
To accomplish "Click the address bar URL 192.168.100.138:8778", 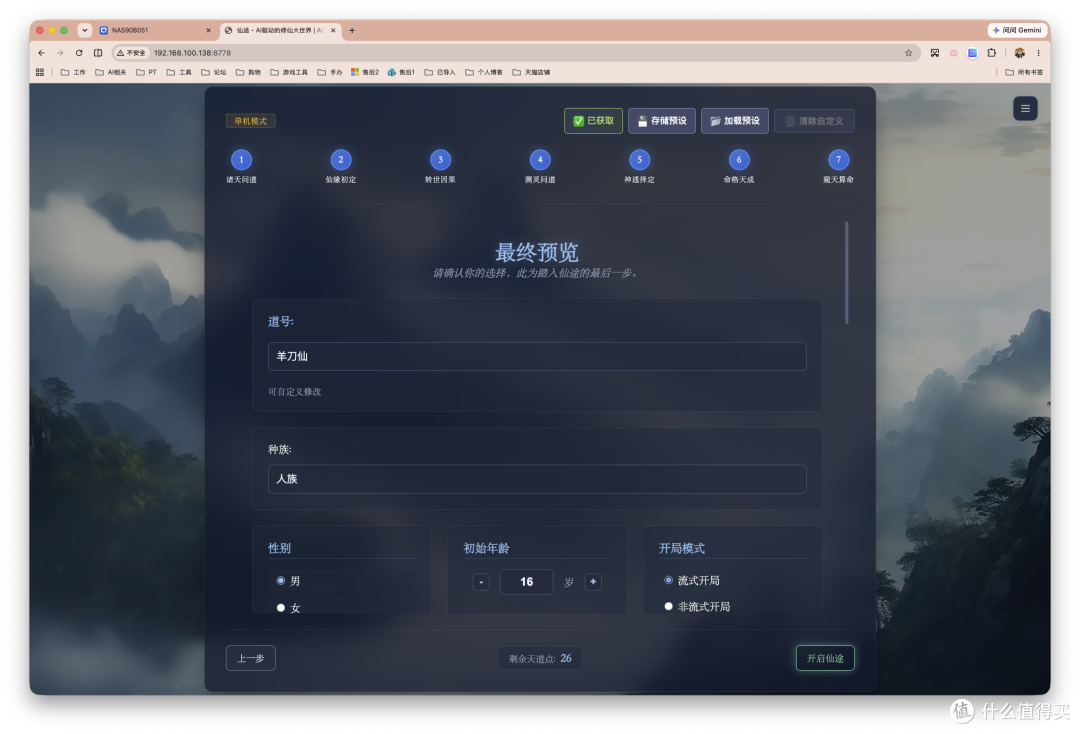I will [x=192, y=53].
